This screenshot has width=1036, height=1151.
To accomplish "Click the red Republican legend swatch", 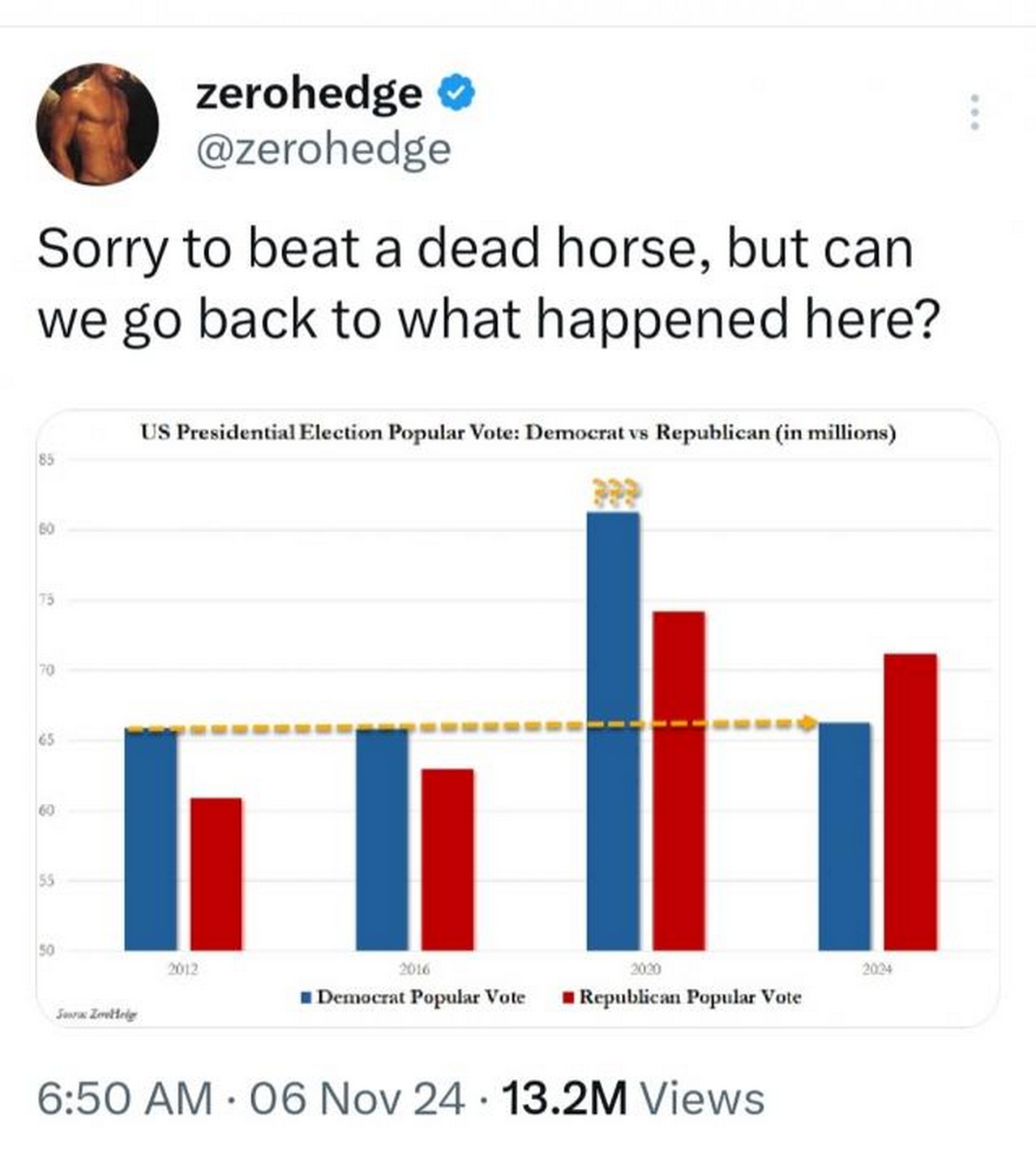I will [x=569, y=998].
